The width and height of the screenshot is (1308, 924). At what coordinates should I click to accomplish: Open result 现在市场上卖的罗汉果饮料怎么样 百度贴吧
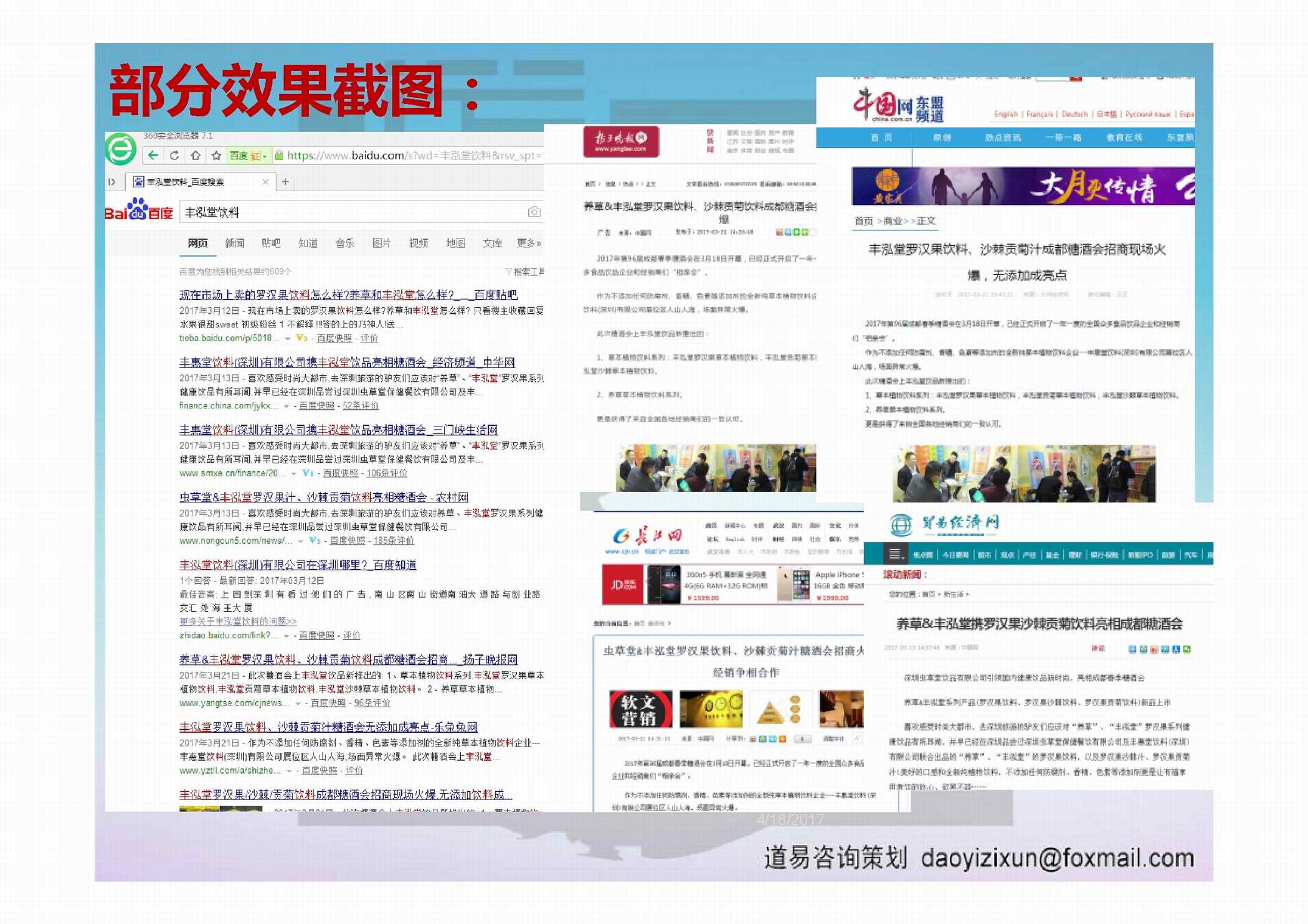click(x=348, y=295)
